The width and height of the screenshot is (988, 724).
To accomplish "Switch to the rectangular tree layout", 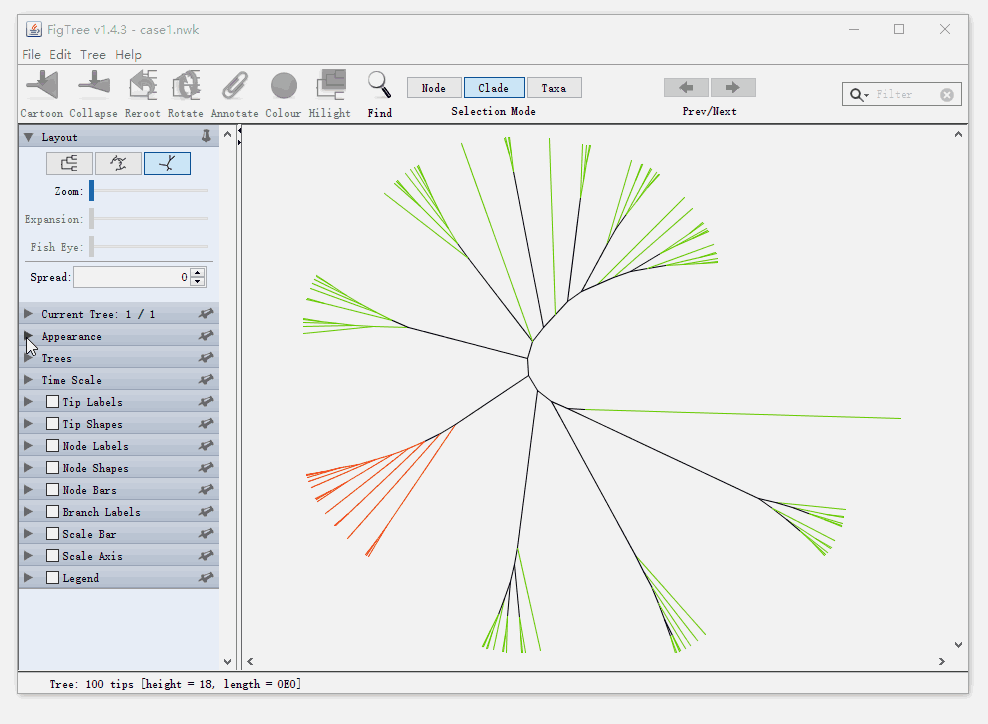I will point(69,163).
